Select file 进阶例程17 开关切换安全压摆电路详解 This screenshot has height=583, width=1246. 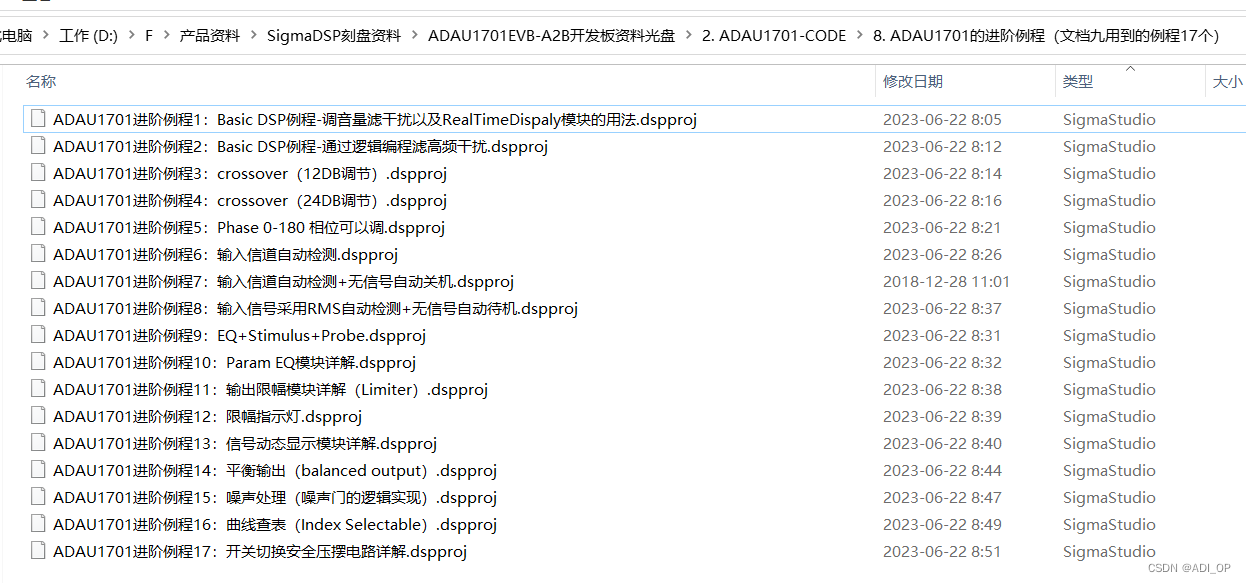pos(260,551)
